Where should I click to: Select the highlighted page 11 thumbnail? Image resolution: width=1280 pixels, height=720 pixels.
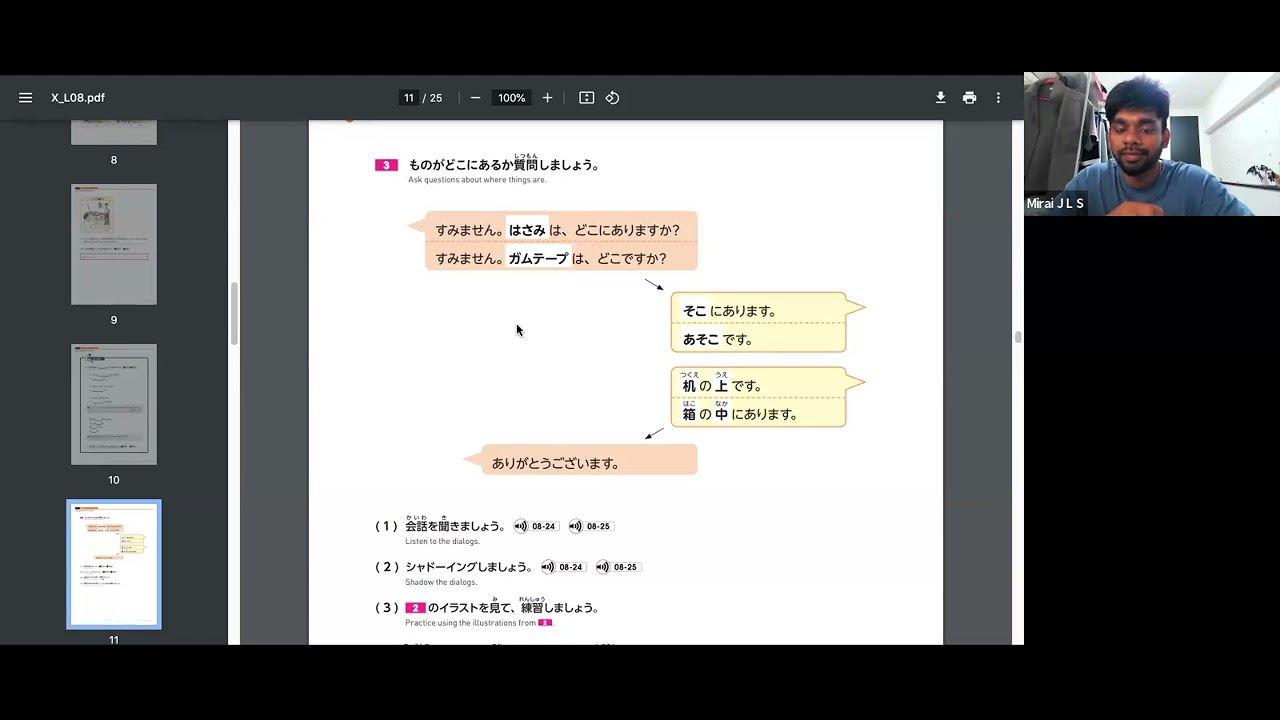(x=114, y=564)
